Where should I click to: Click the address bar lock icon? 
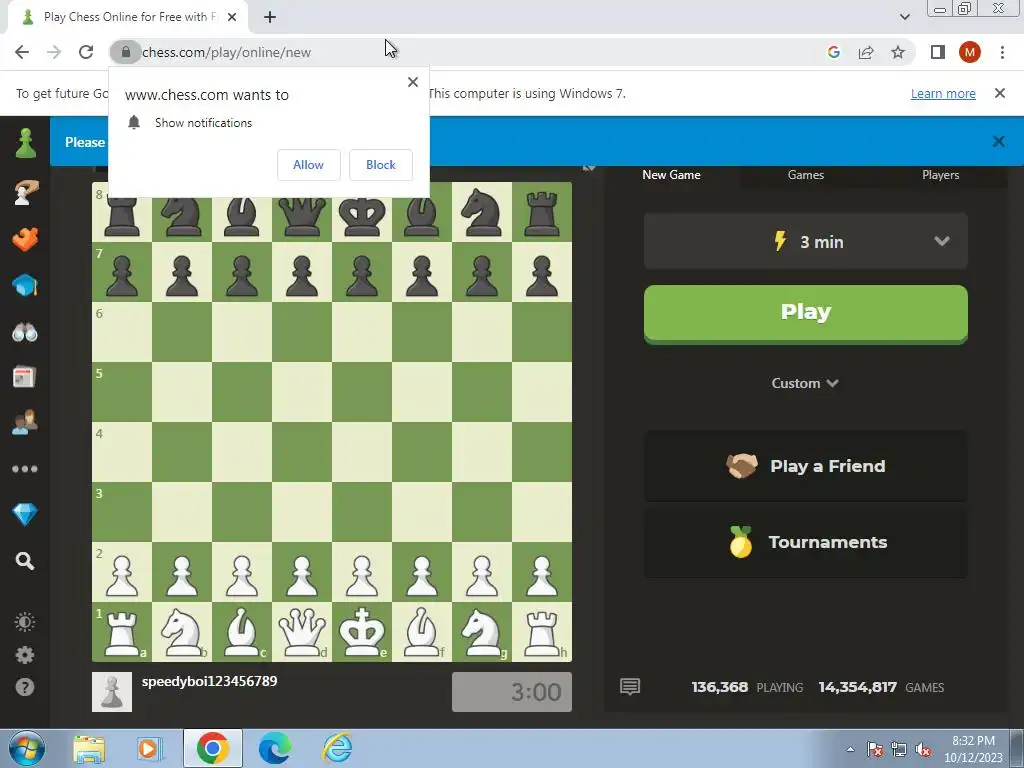pyautogui.click(x=126, y=52)
